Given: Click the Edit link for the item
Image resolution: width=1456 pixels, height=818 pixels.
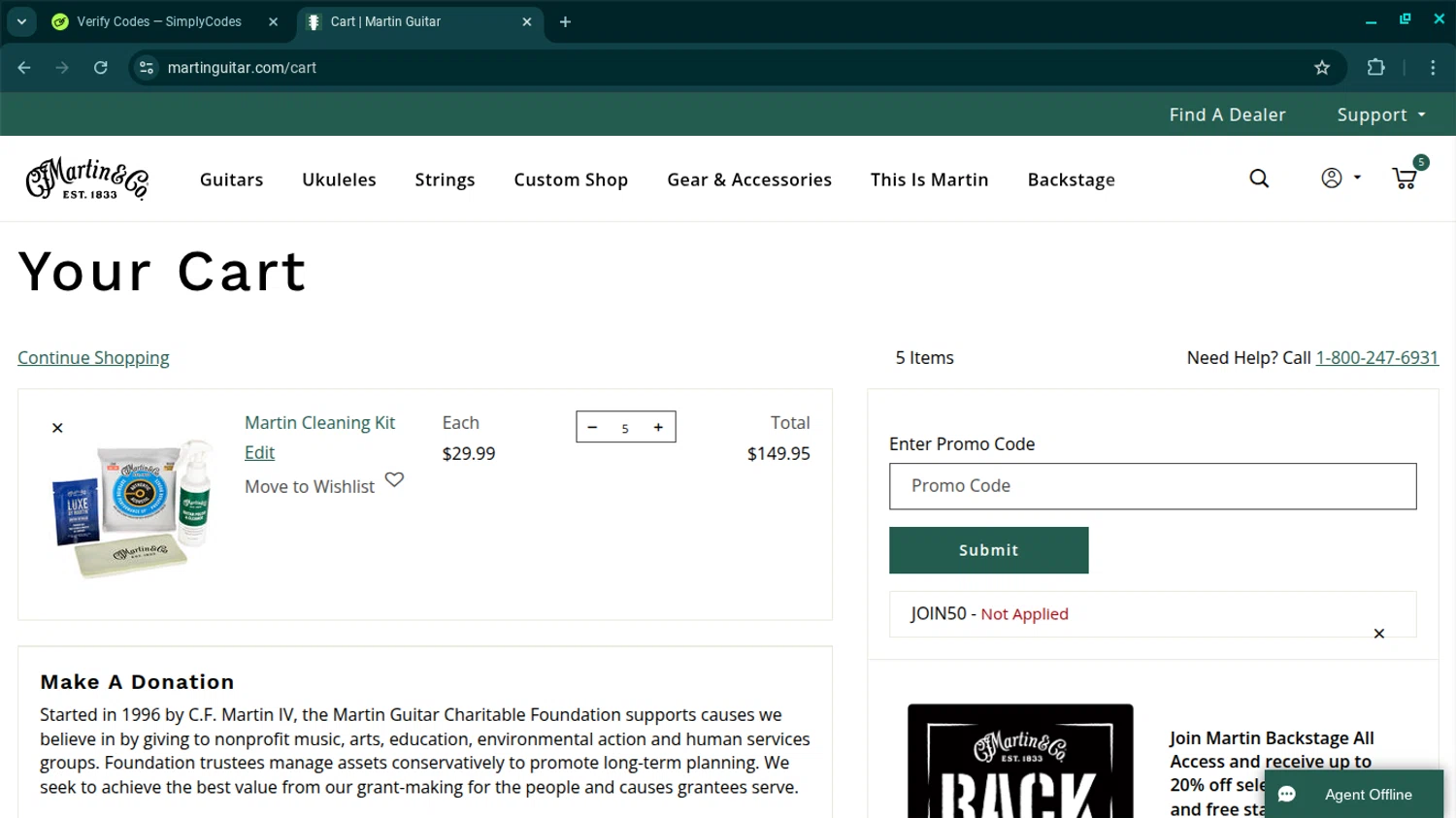Looking at the screenshot, I should 259,453.
